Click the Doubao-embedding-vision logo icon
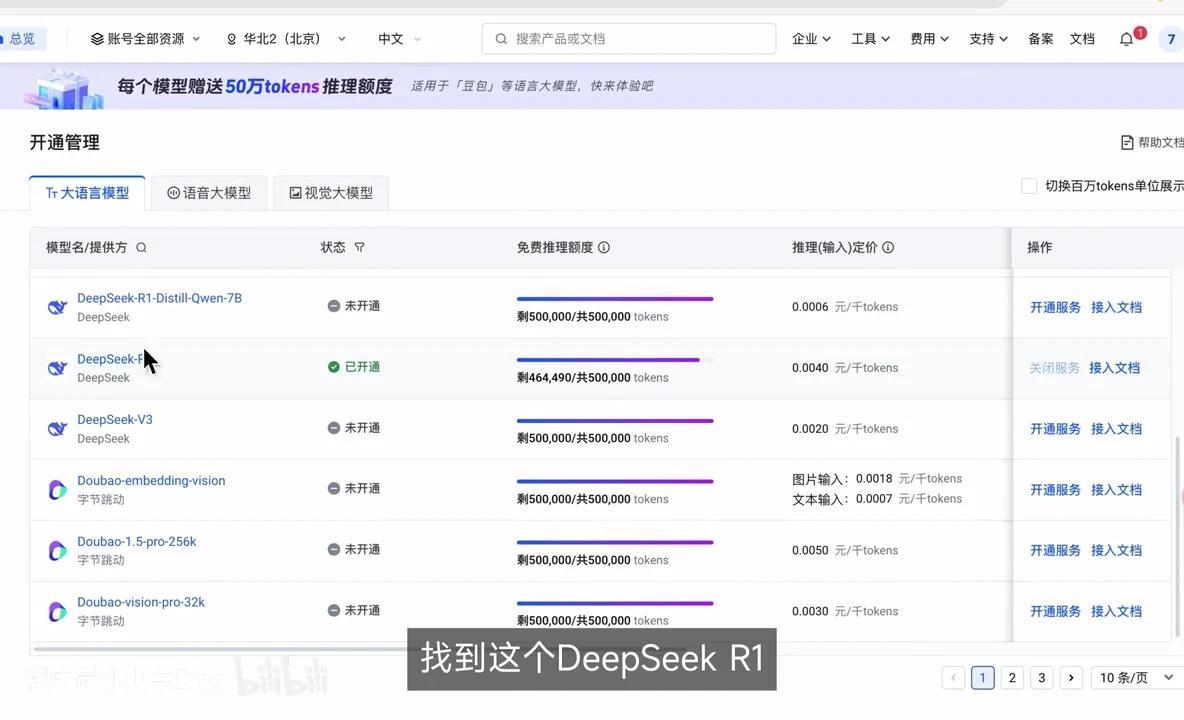The height and width of the screenshot is (720, 1184). point(57,490)
